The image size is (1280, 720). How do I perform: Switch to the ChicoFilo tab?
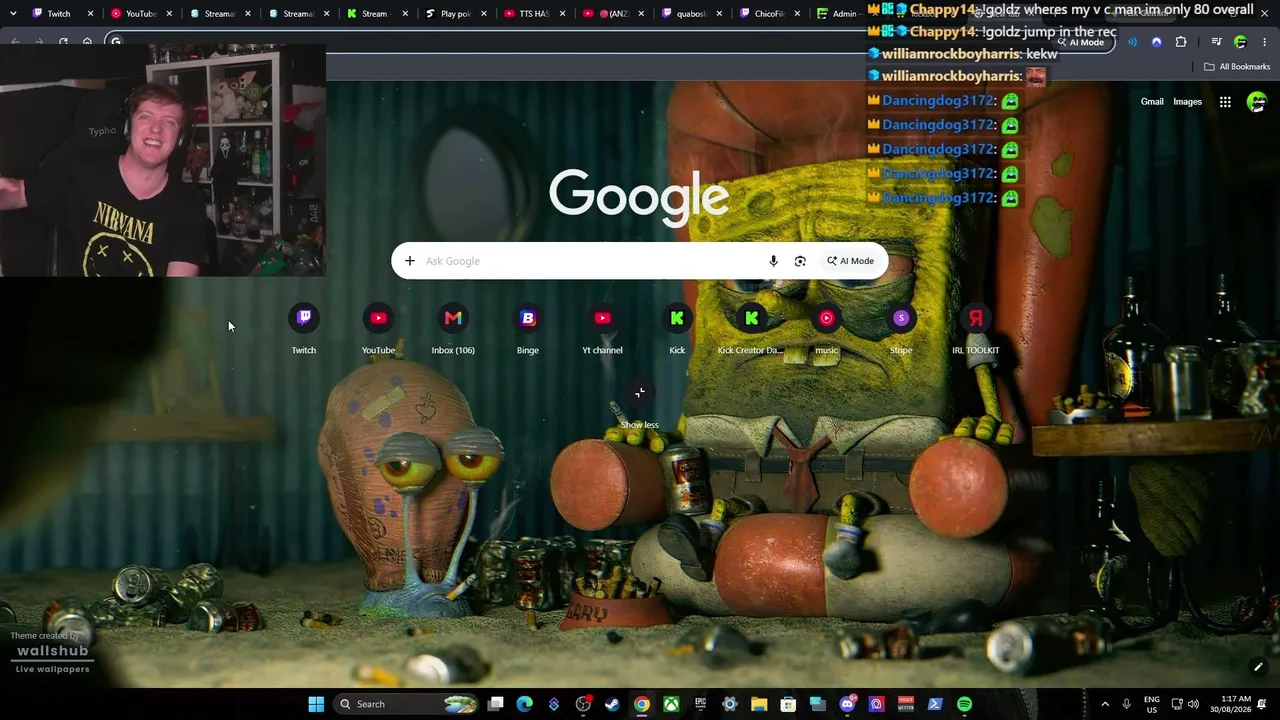(x=768, y=14)
